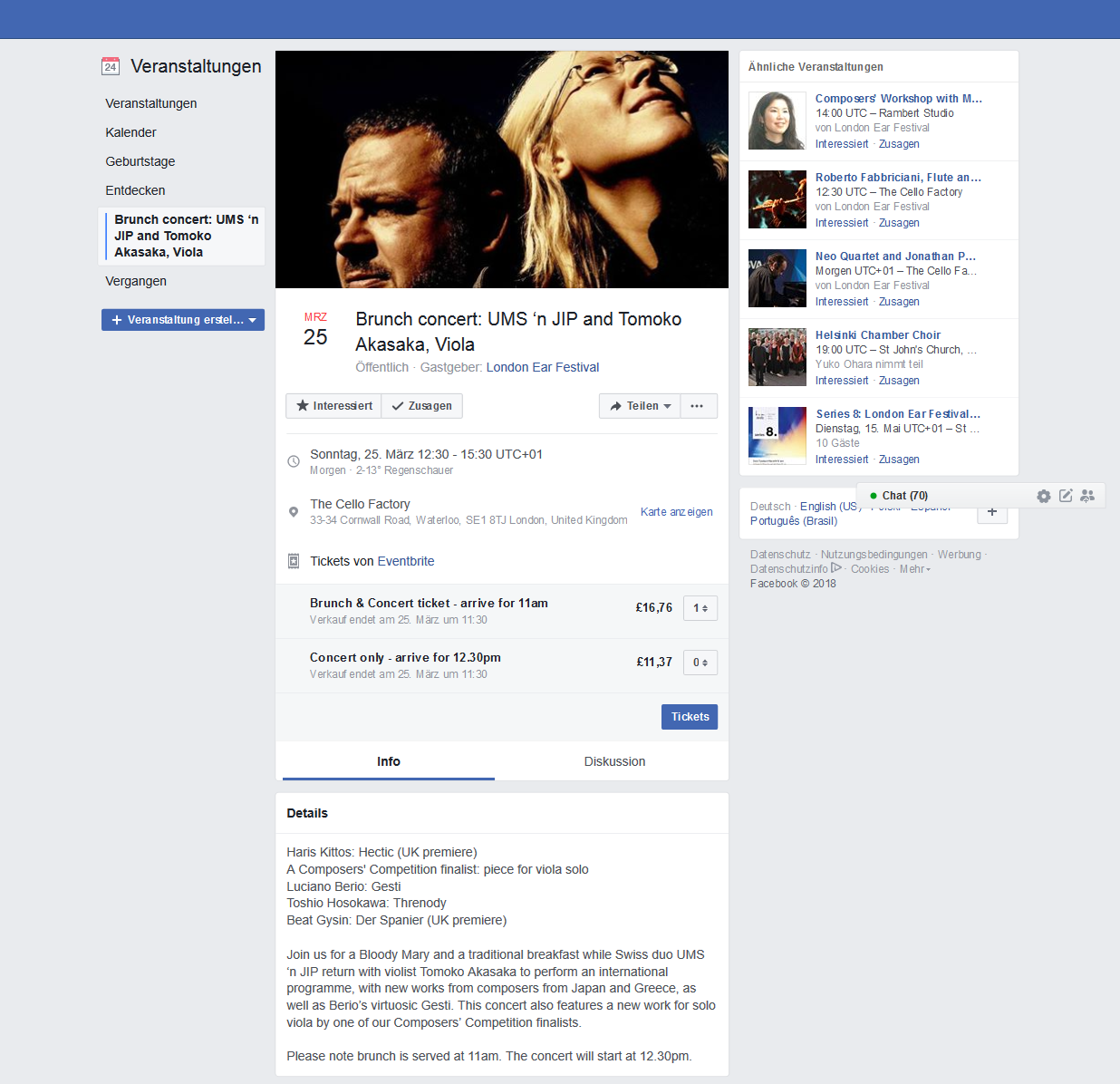The image size is (1120, 1084).
Task: Mark main event as Interessiert with star button
Action: pos(333,406)
